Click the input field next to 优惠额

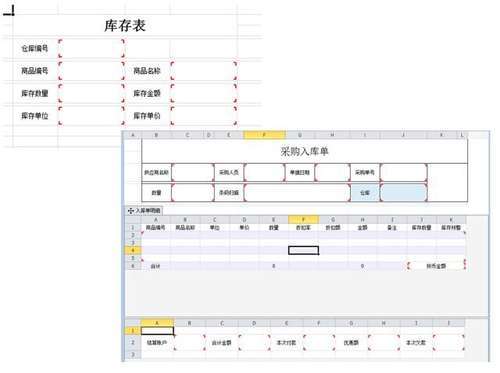click(384, 343)
